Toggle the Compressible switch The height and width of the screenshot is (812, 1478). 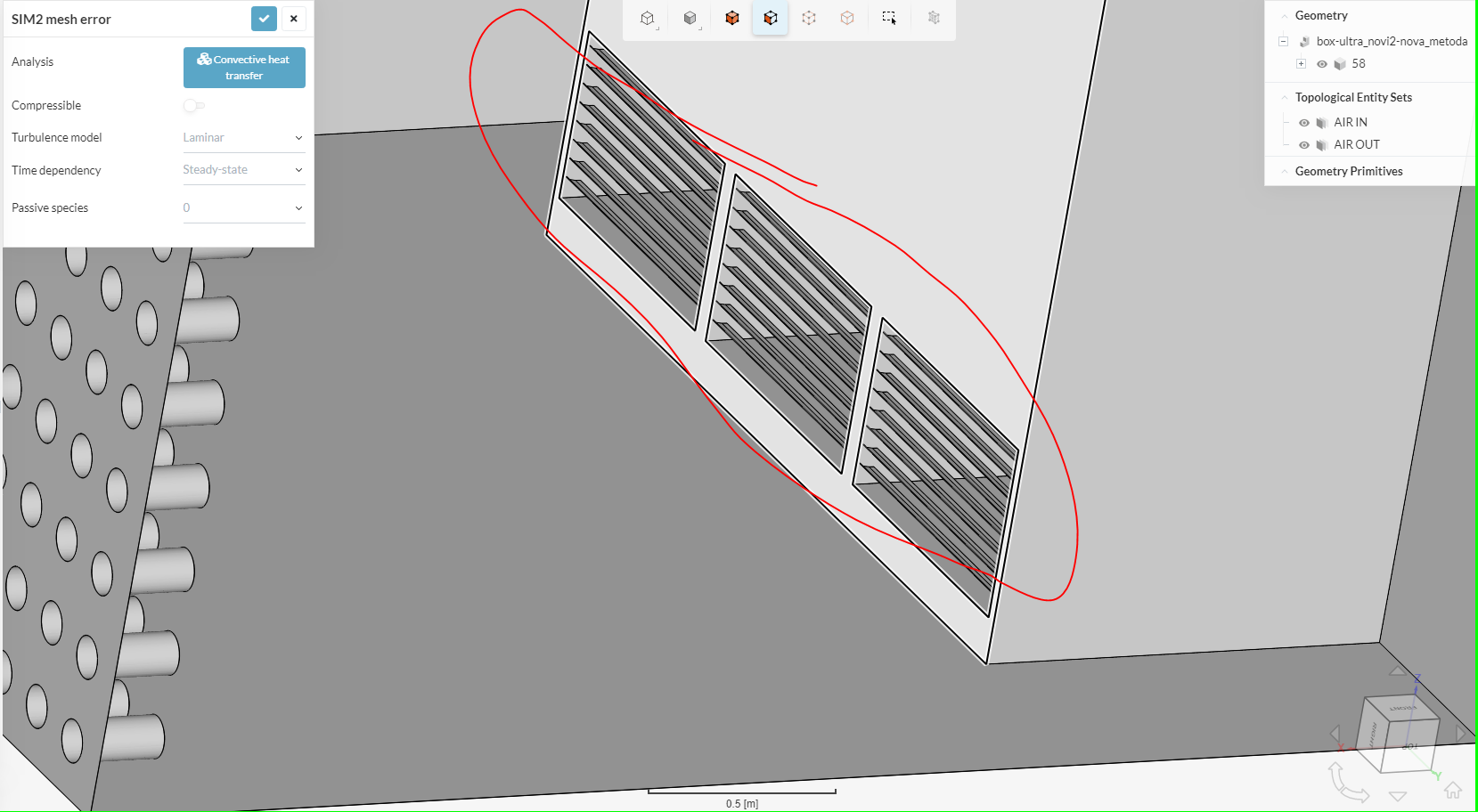point(194,106)
